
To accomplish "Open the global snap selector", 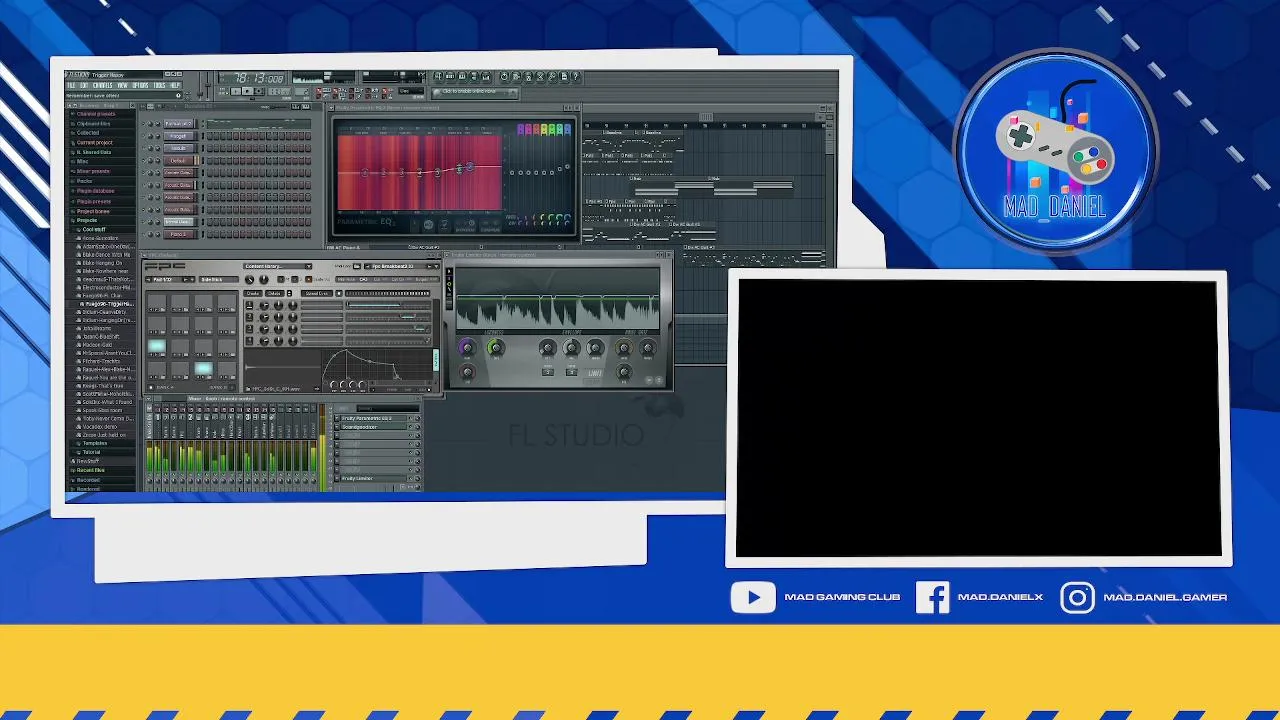I will [411, 91].
